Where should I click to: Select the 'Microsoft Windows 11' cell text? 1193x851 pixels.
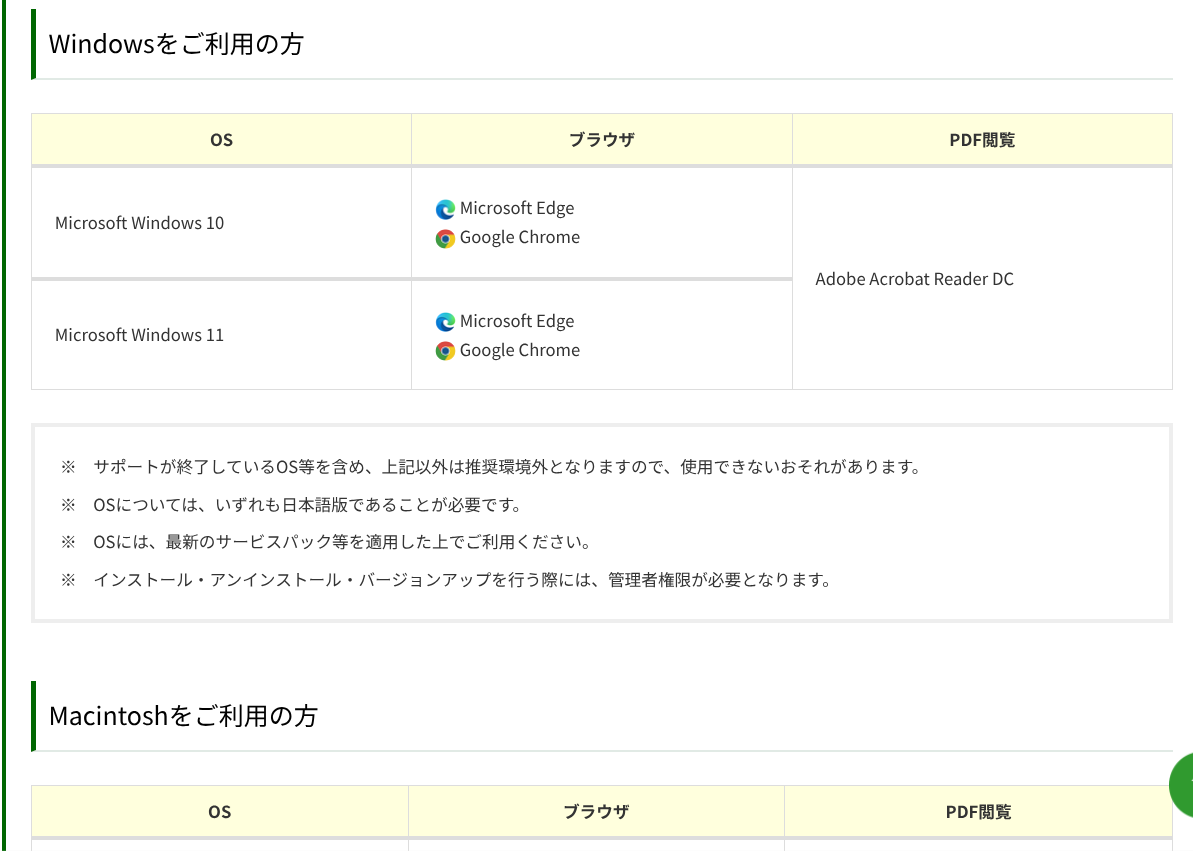[139, 335]
